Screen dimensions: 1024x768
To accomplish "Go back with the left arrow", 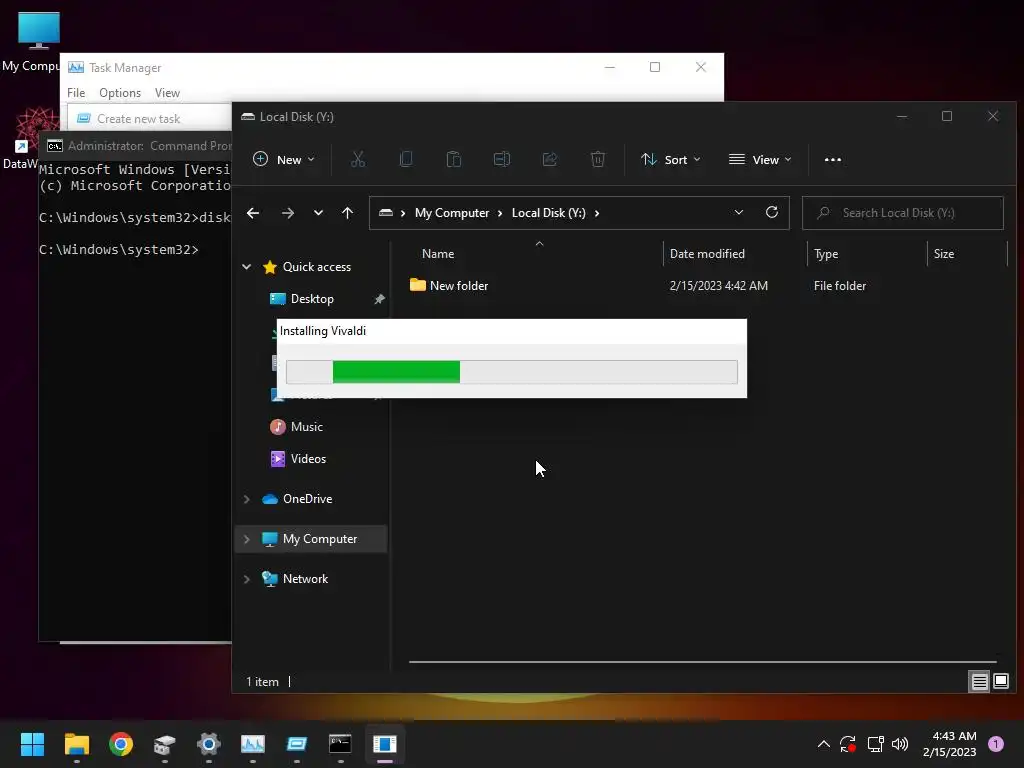I will pos(253,213).
